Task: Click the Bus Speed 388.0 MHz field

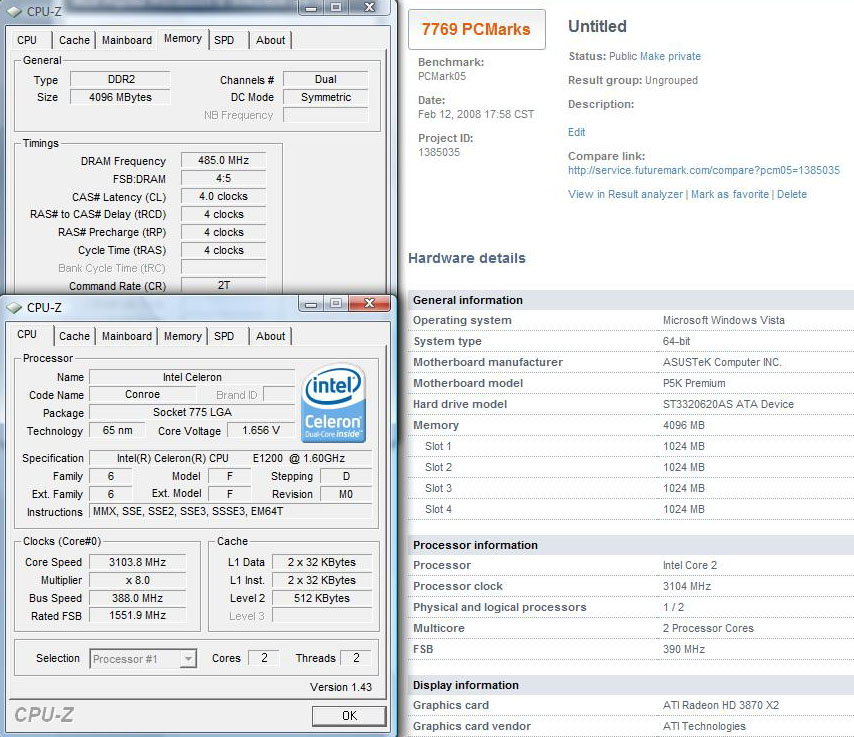Action: pos(137,598)
